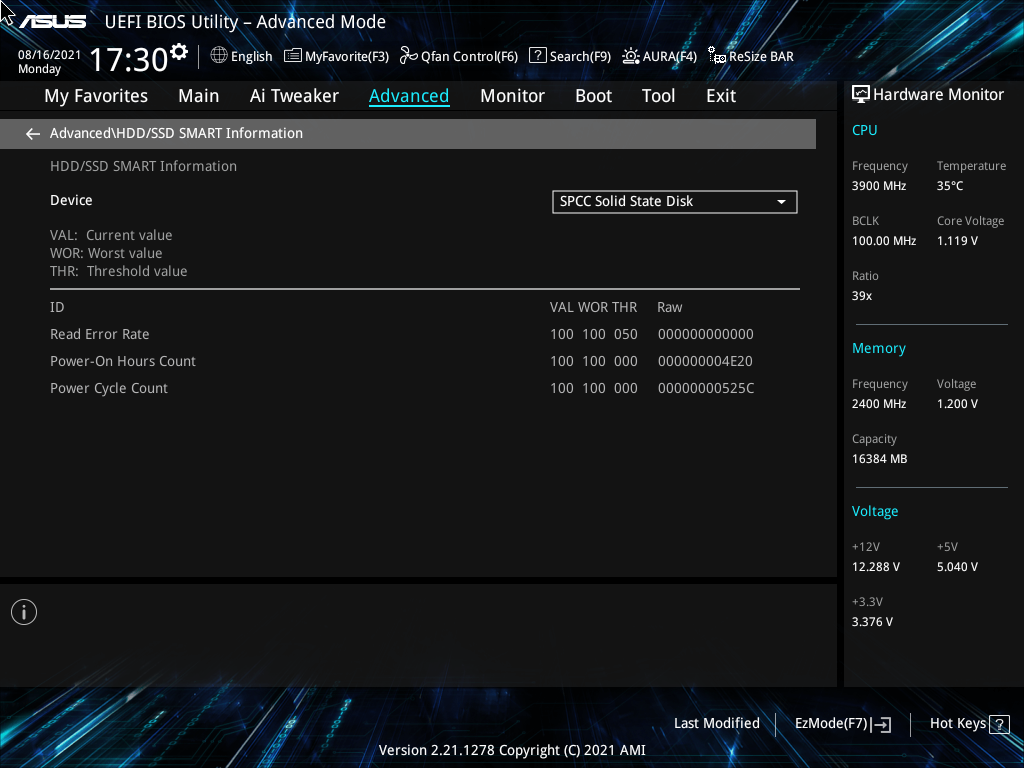The image size is (1024, 768).
Task: Click the ASUS logo
Action: coord(53,22)
